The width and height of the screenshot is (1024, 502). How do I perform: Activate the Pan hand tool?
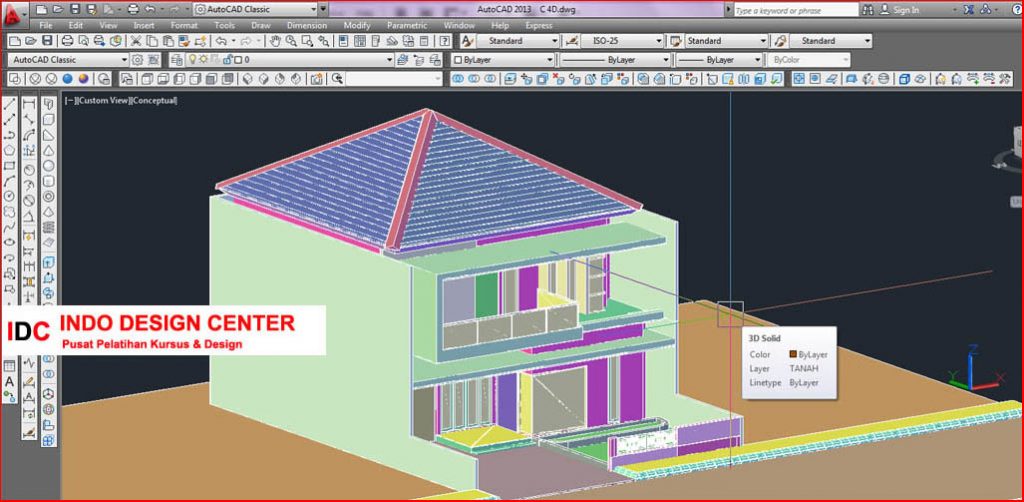pos(275,40)
